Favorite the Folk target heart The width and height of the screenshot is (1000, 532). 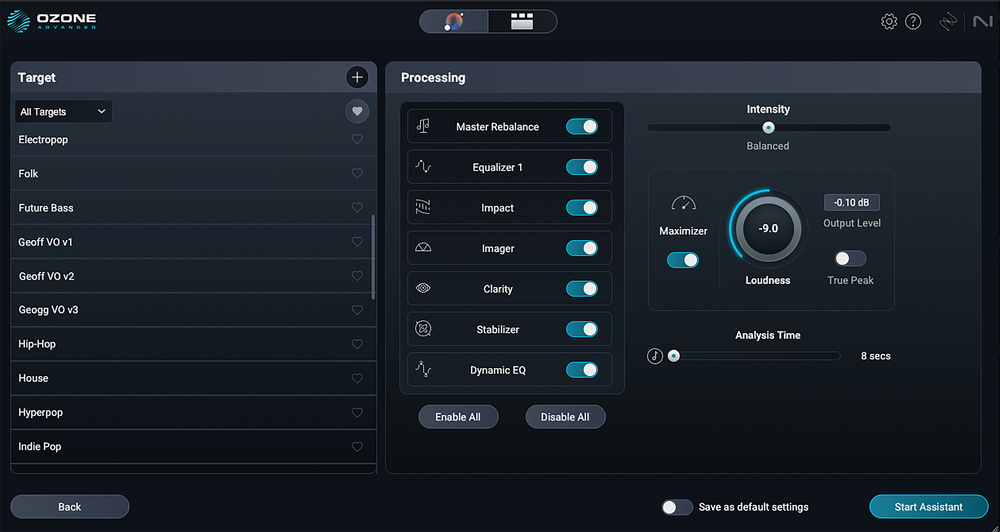tap(357, 174)
